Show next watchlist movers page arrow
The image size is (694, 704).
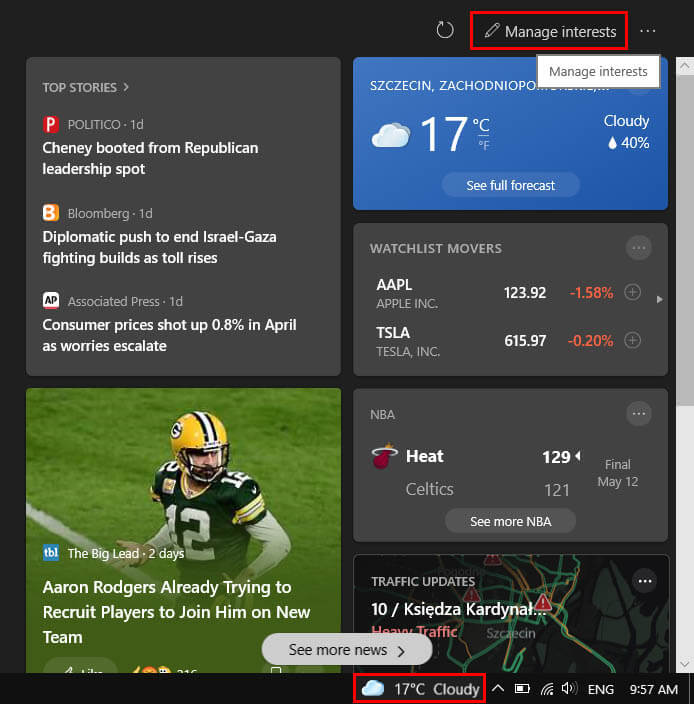(x=659, y=299)
